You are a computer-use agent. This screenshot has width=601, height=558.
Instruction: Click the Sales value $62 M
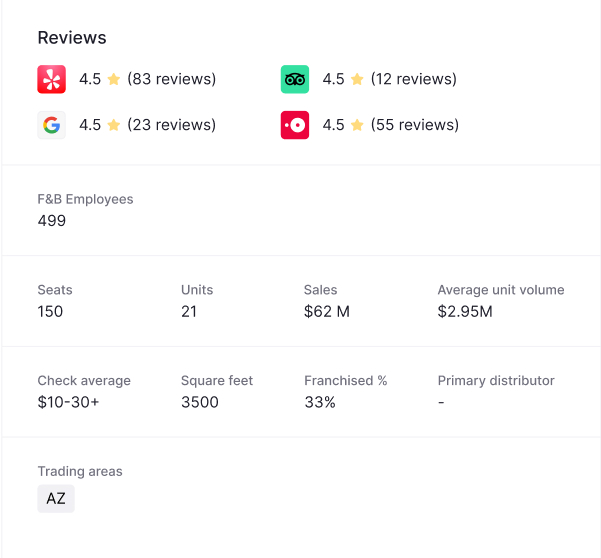pyautogui.click(x=327, y=312)
